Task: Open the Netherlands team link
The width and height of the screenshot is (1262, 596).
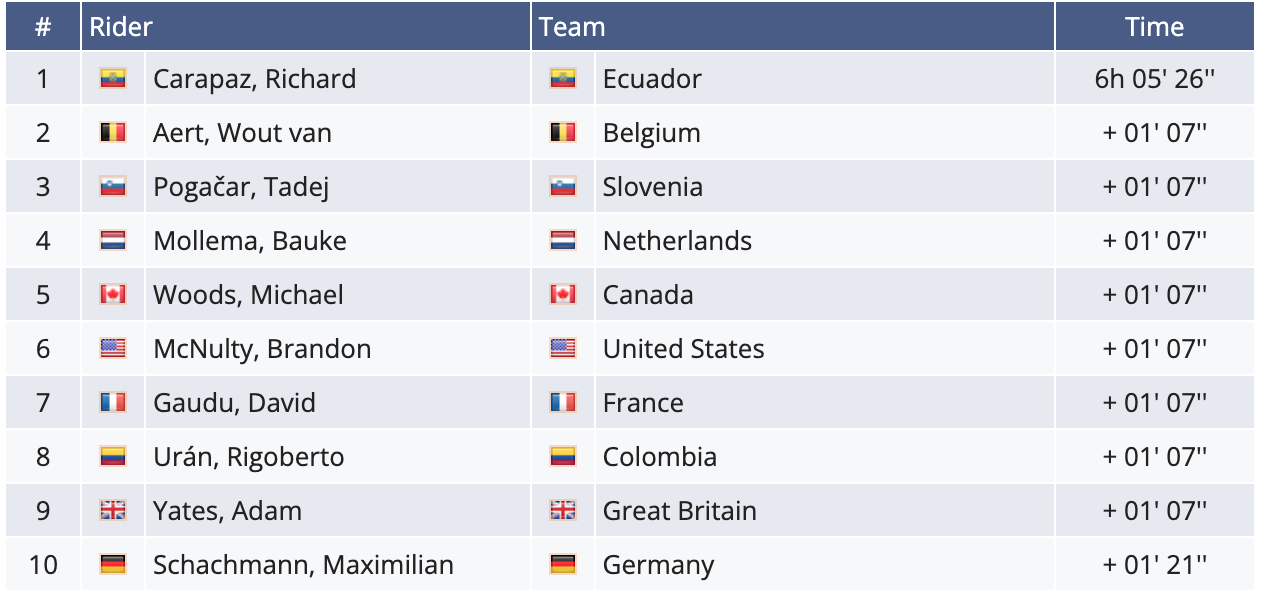Action: point(677,241)
